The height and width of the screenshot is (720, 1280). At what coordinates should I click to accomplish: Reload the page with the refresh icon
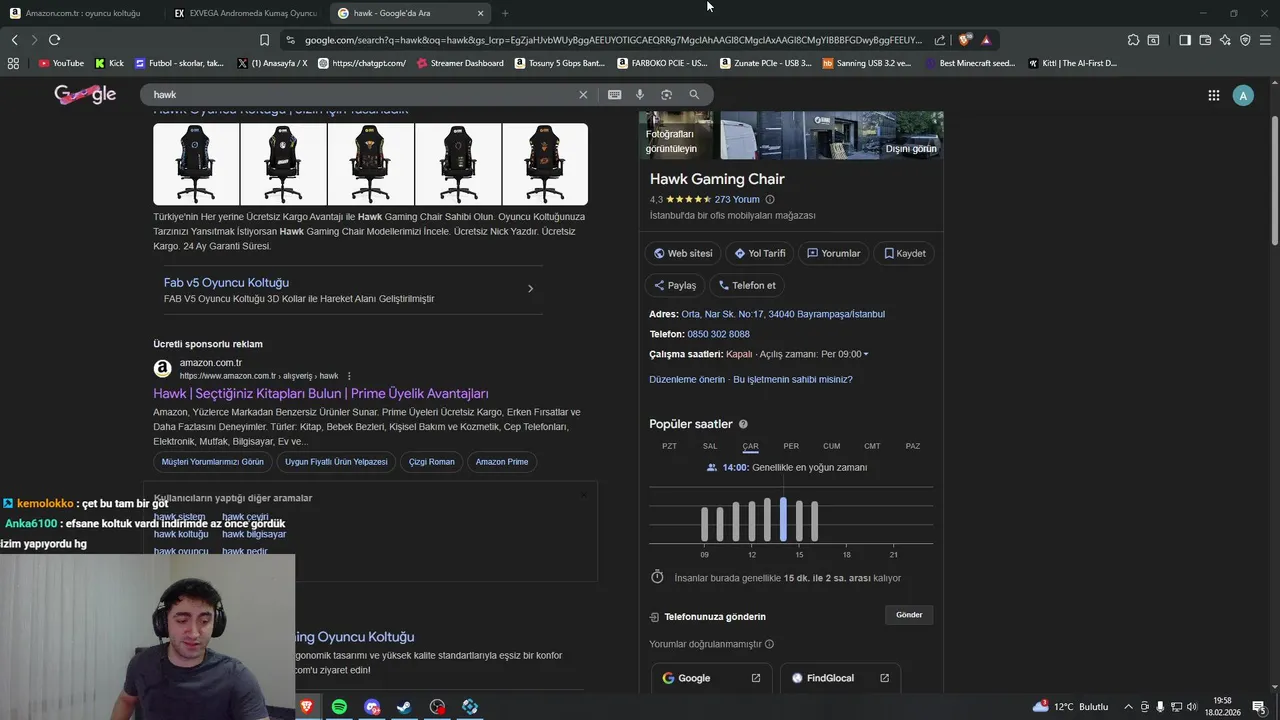pyautogui.click(x=54, y=40)
